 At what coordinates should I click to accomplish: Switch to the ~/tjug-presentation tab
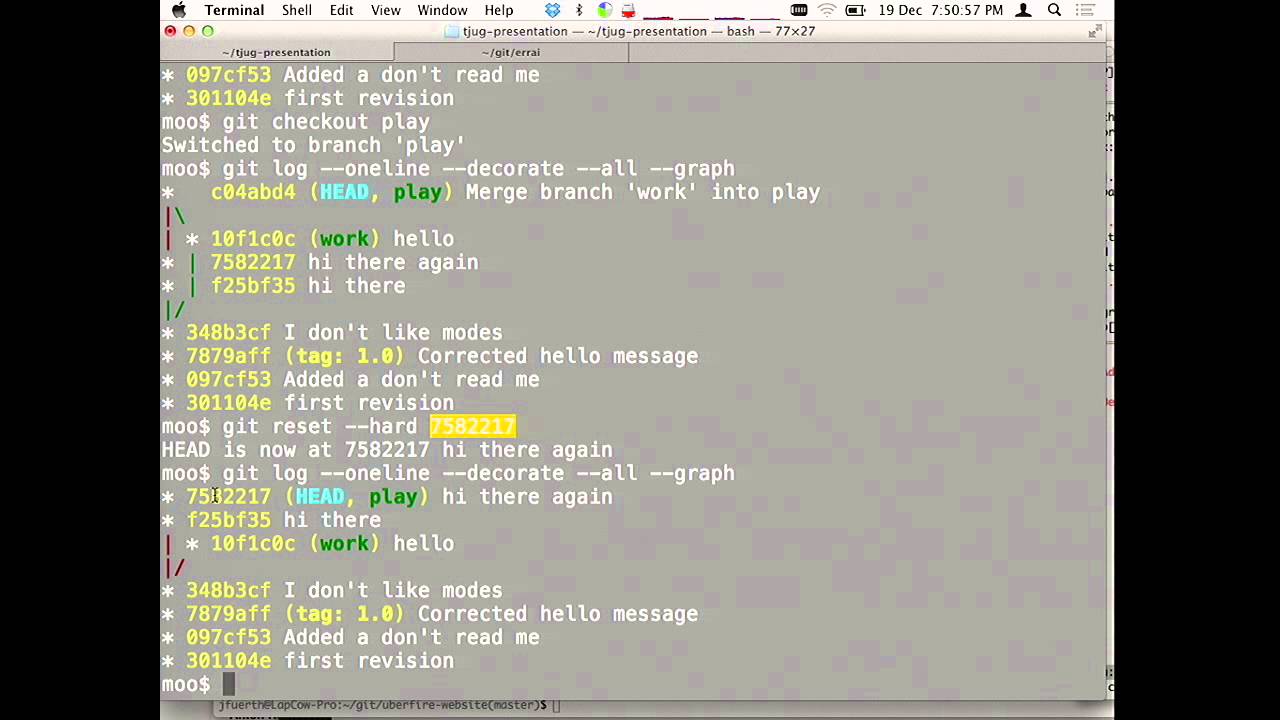pyautogui.click(x=277, y=52)
